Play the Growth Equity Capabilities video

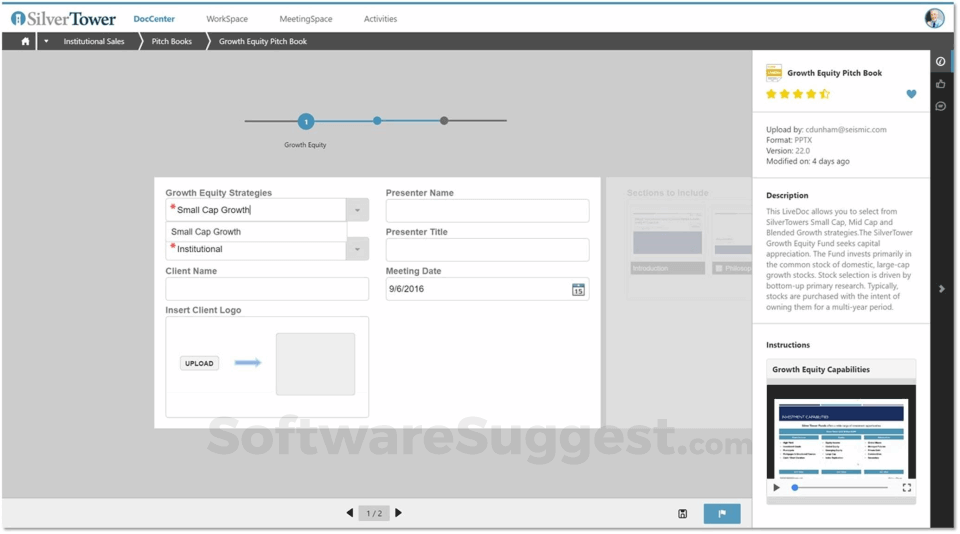click(776, 487)
